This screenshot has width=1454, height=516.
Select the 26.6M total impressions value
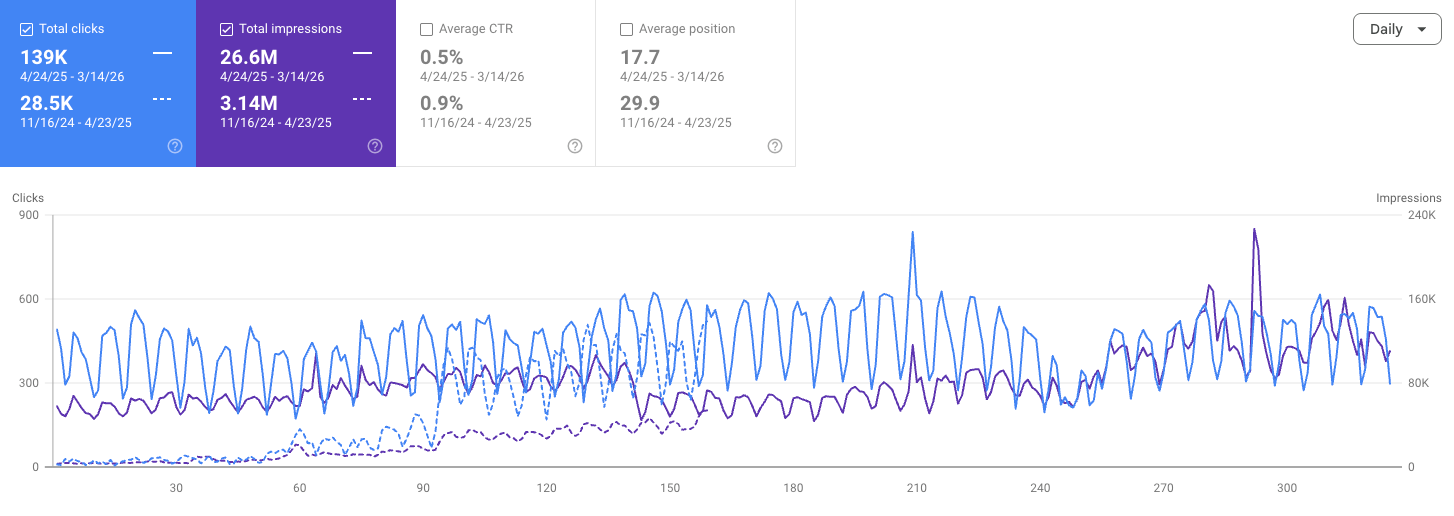click(249, 57)
